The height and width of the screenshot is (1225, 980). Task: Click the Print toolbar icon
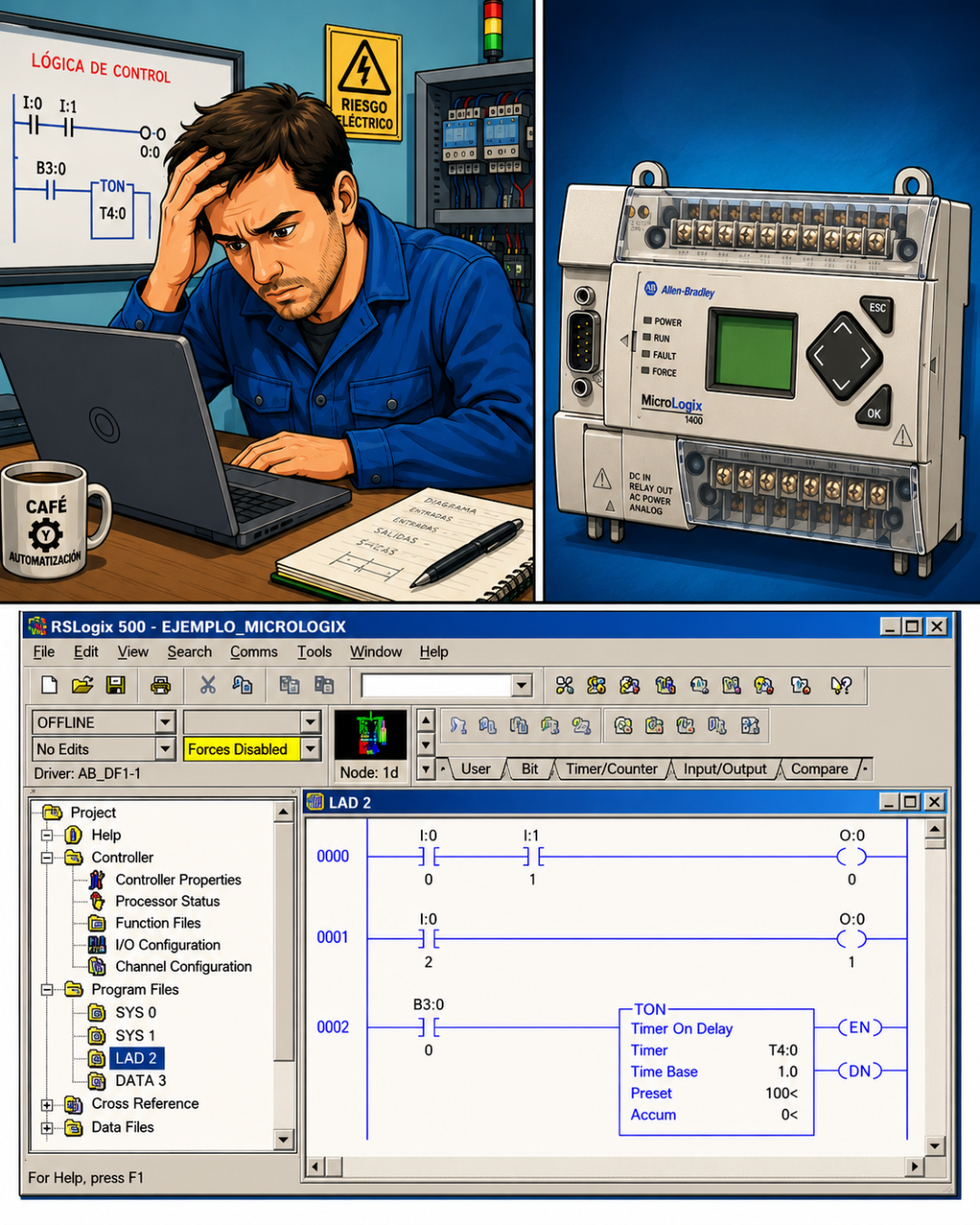161,685
